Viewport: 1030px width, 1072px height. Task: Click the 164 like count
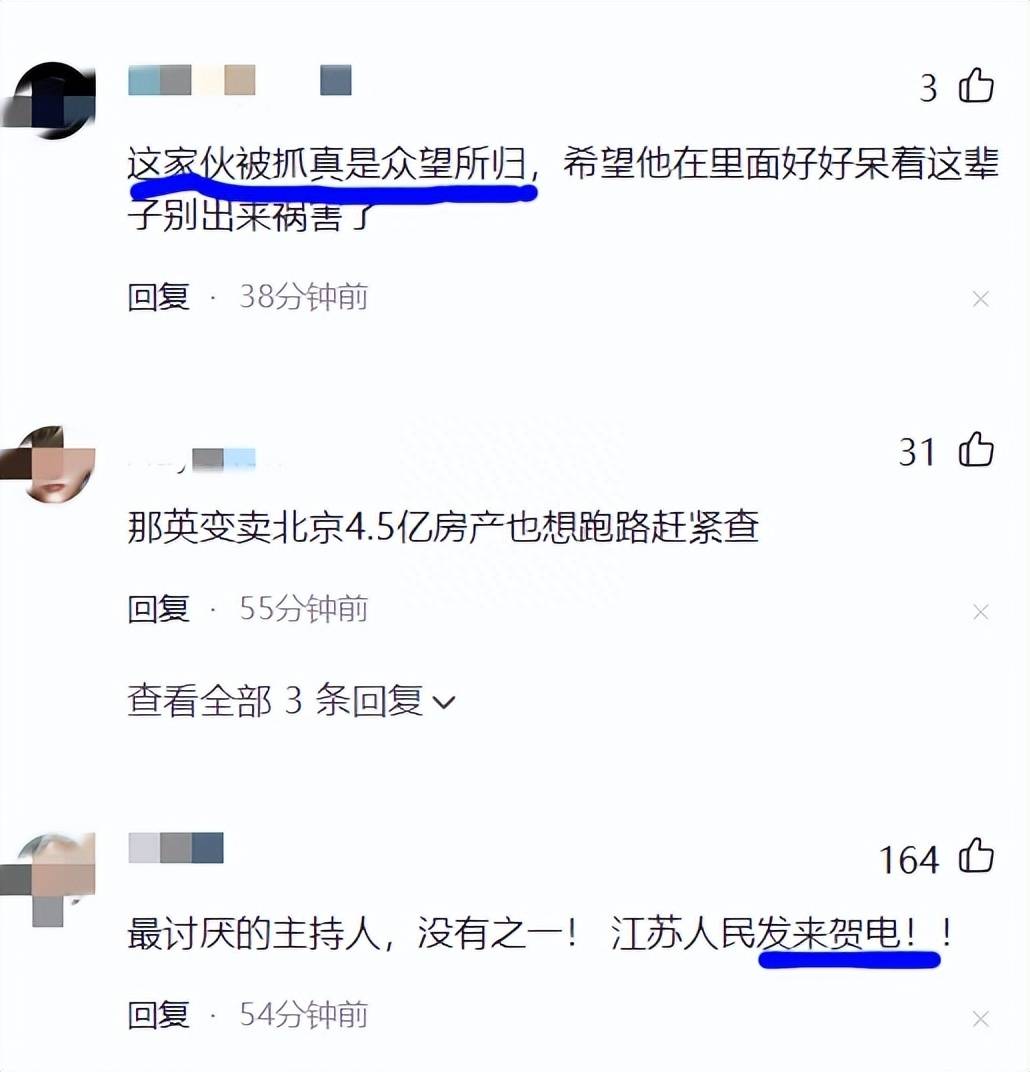910,859
